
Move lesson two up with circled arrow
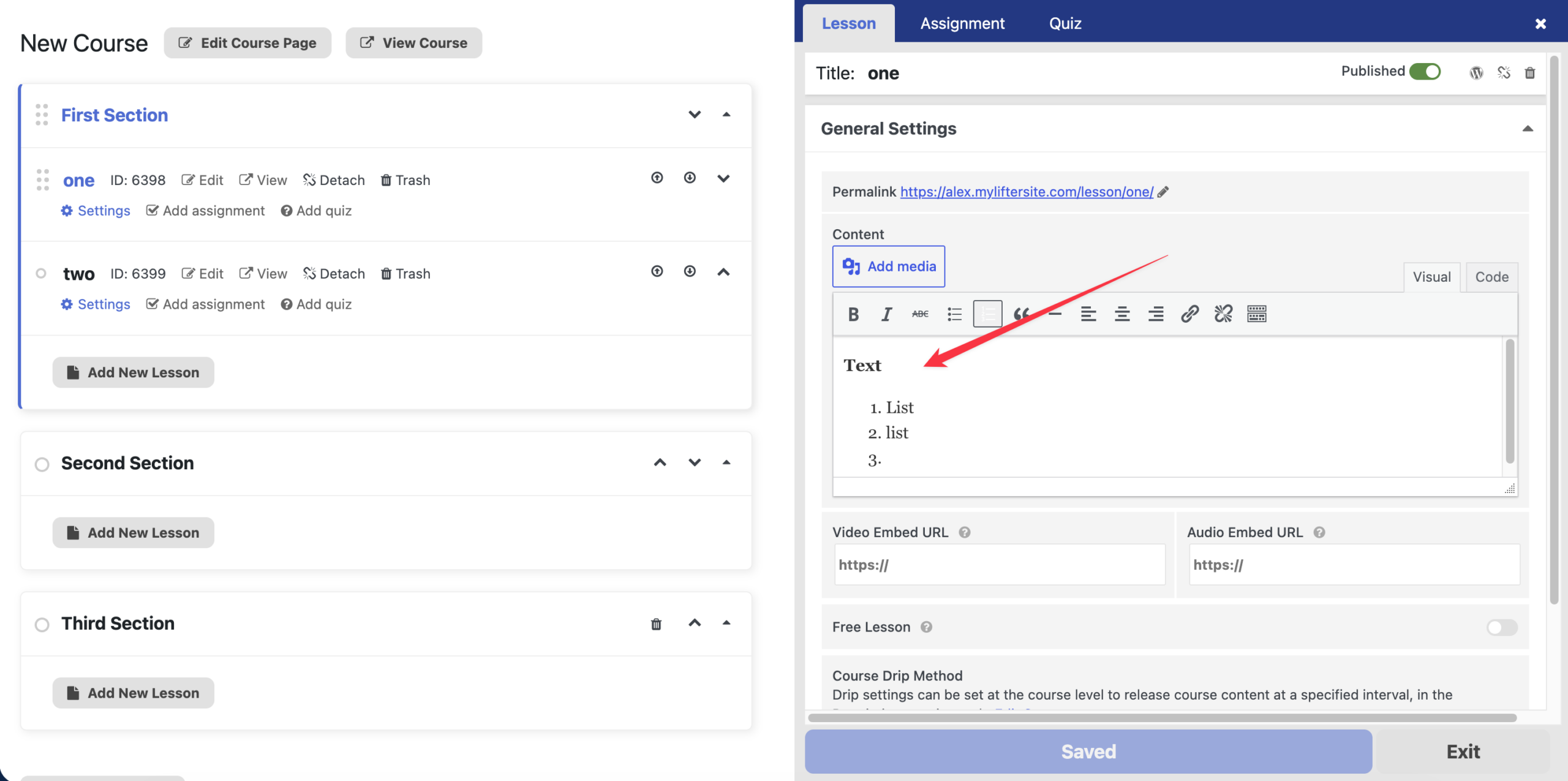click(x=657, y=271)
